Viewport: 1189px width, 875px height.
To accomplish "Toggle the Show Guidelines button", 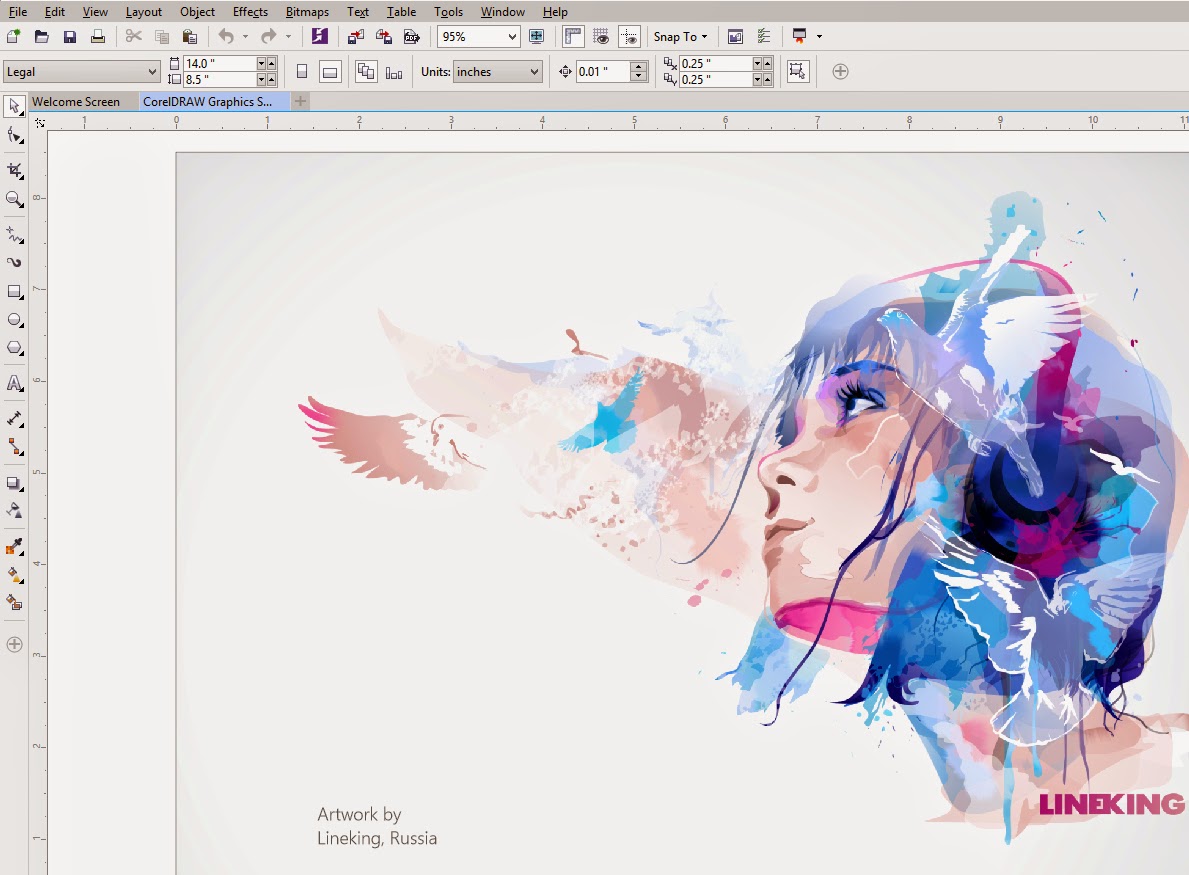I will (629, 36).
